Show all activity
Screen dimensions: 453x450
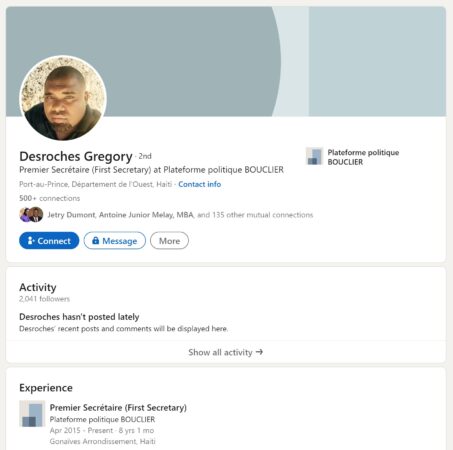click(226, 352)
